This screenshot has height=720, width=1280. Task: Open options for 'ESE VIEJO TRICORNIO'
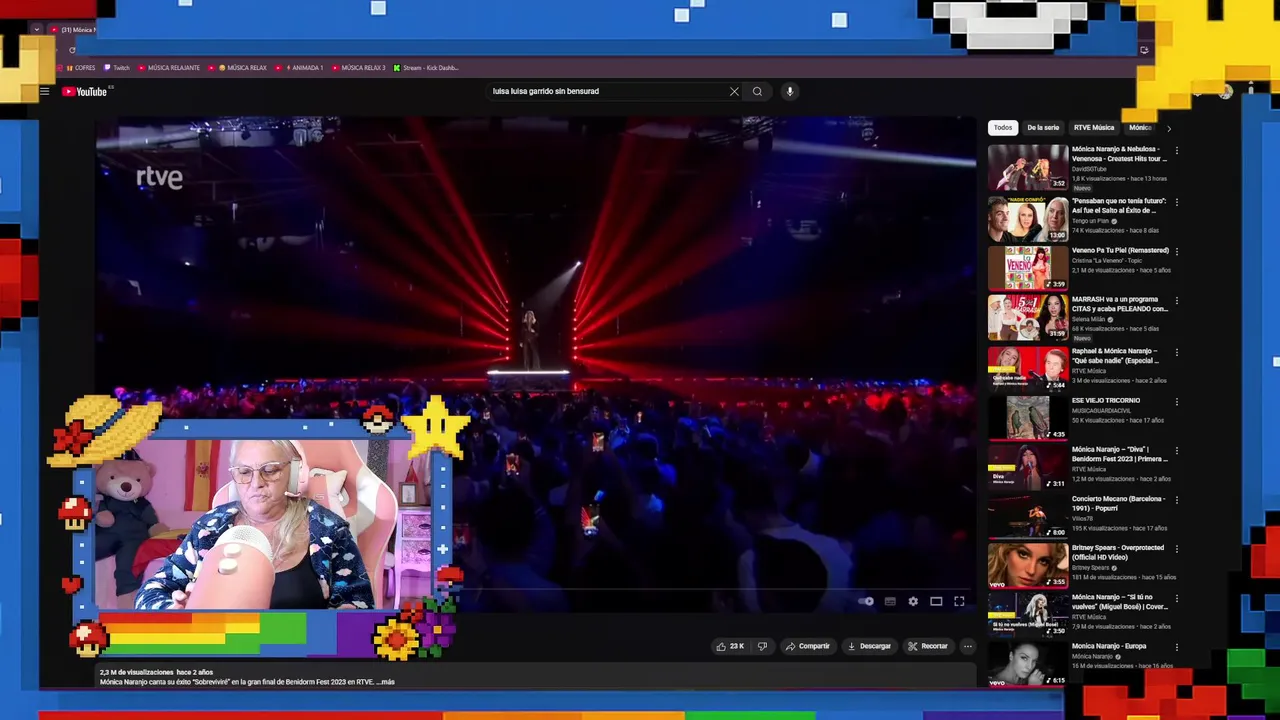click(1176, 401)
